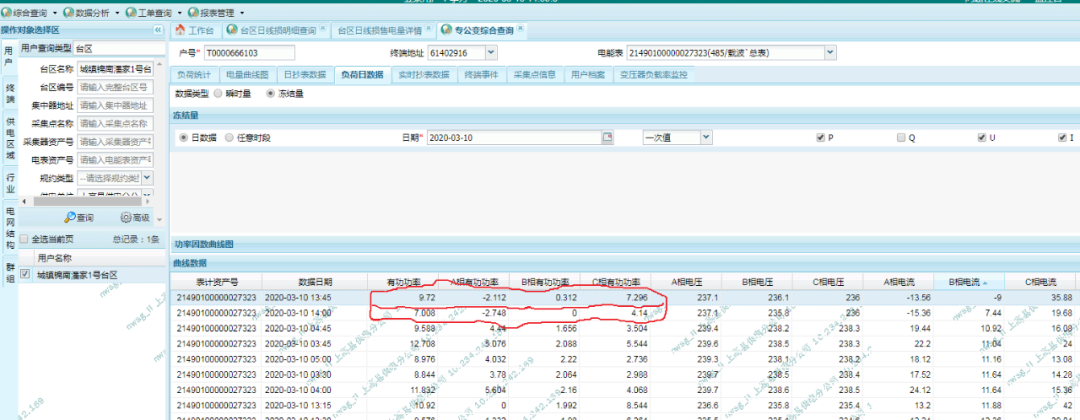1080x420 pixels.
Task: Collapse the 操作对象选择区 panel with double-arrow icon
Action: pos(158,30)
